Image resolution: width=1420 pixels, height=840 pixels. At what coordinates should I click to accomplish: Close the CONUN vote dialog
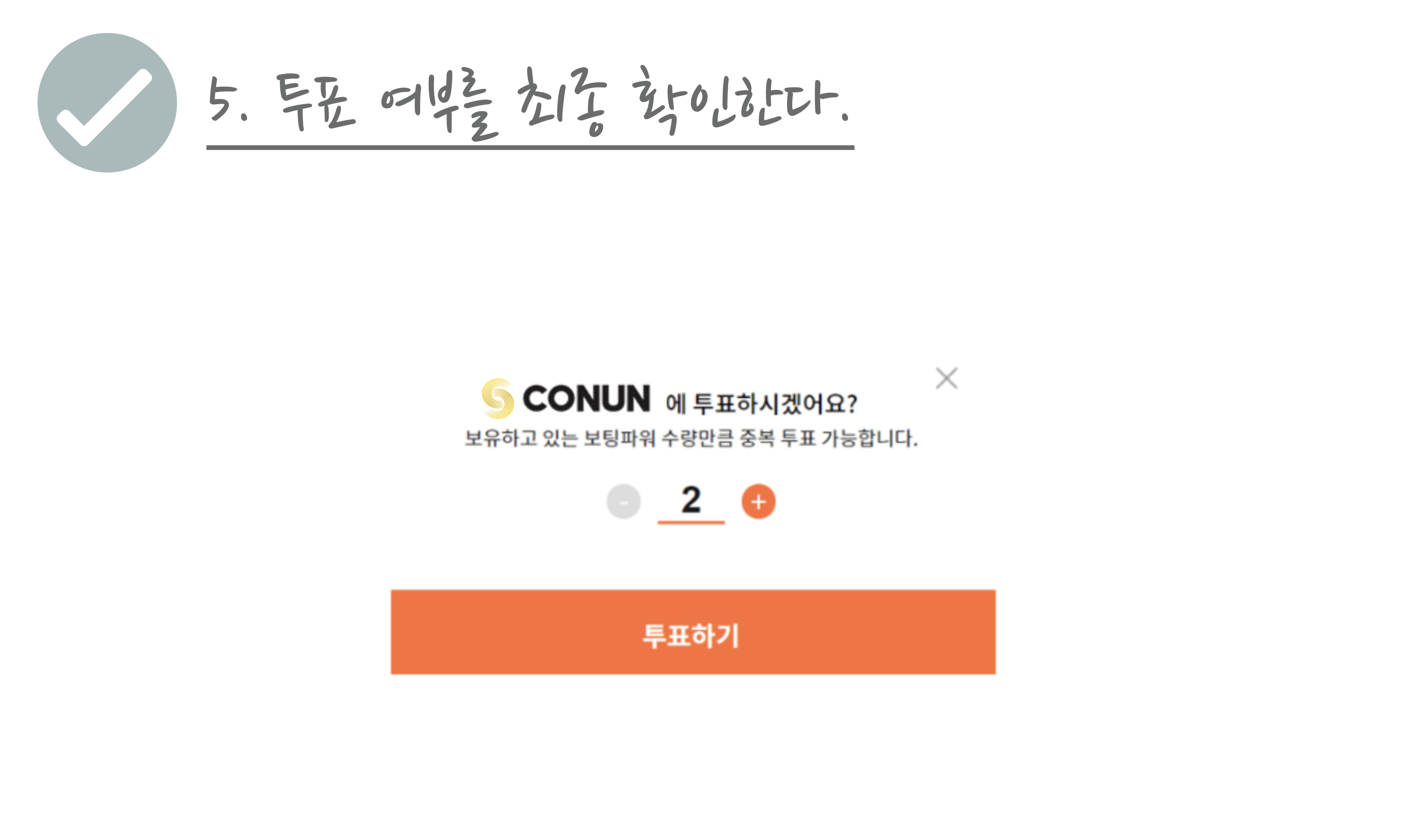click(946, 378)
